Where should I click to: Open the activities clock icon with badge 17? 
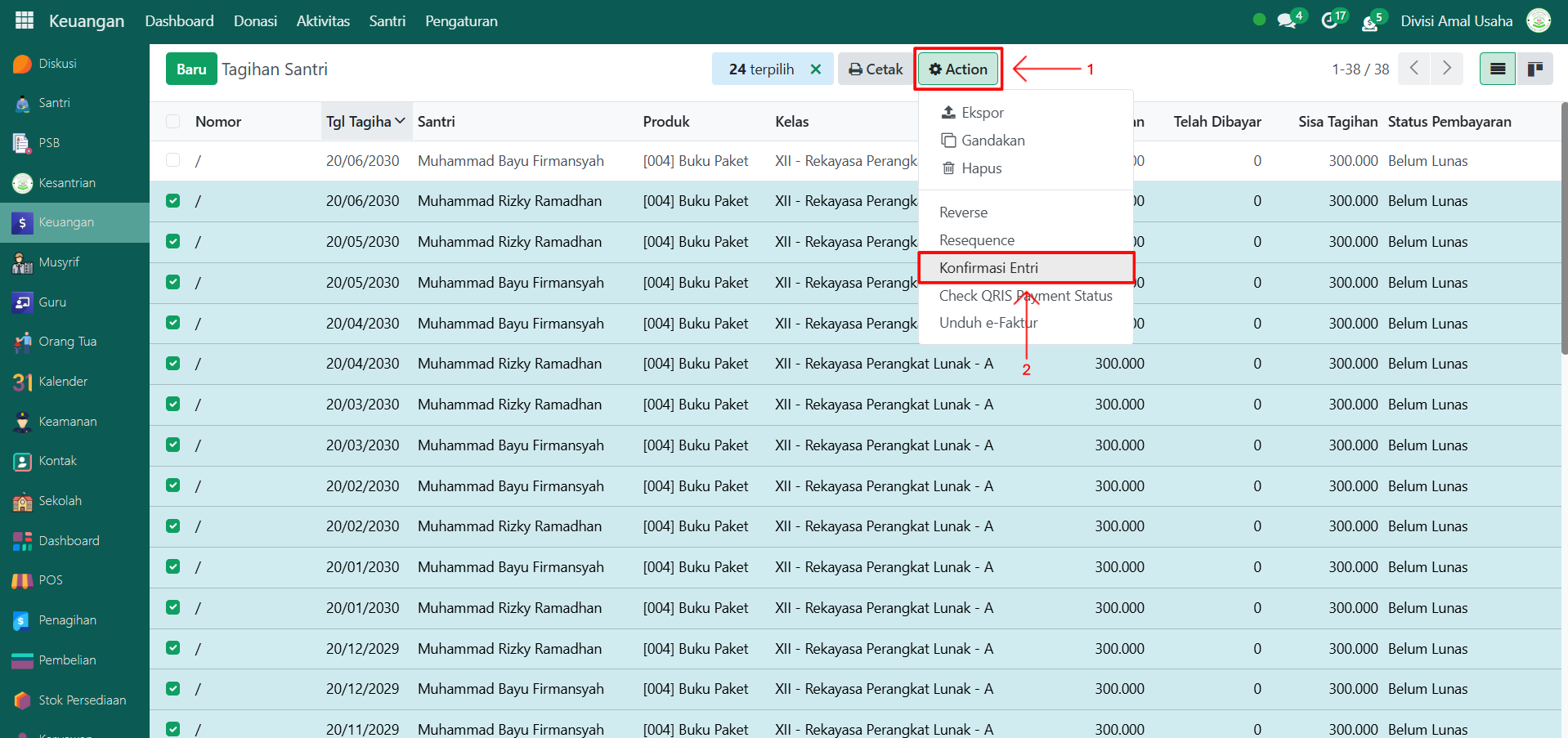click(x=1330, y=20)
